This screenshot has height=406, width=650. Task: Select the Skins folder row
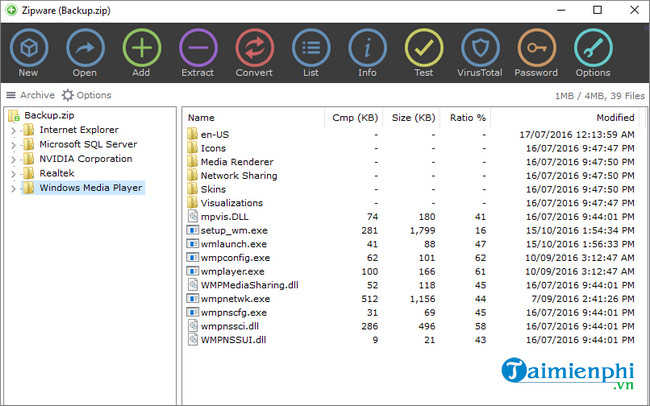tap(410, 189)
